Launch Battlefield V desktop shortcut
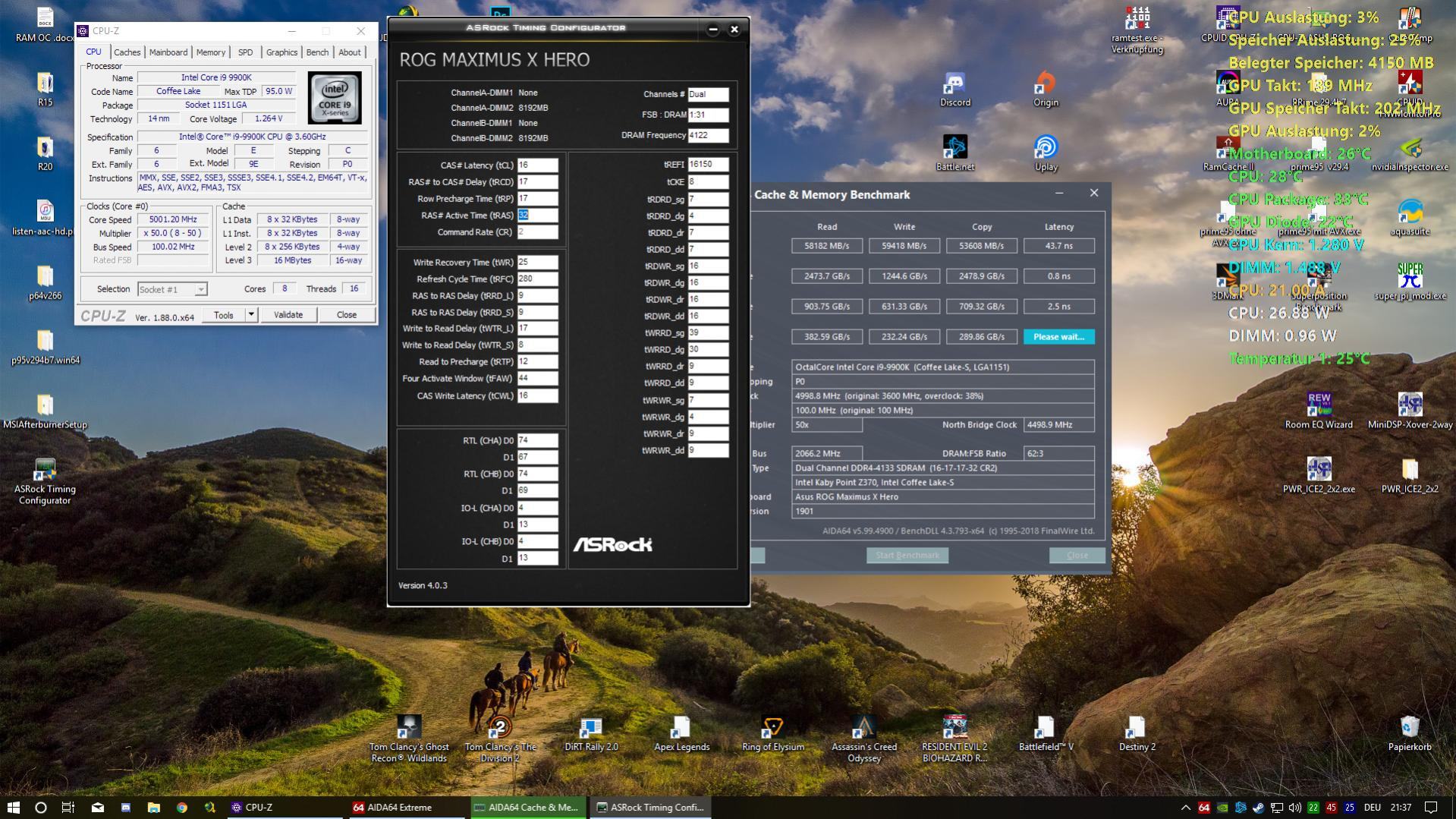This screenshot has width=1456, height=819. point(1046,735)
